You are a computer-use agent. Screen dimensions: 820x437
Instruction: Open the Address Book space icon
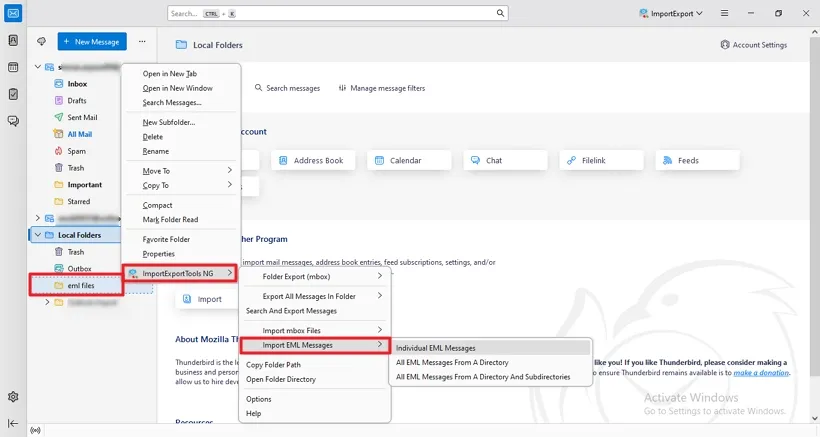click(13, 40)
